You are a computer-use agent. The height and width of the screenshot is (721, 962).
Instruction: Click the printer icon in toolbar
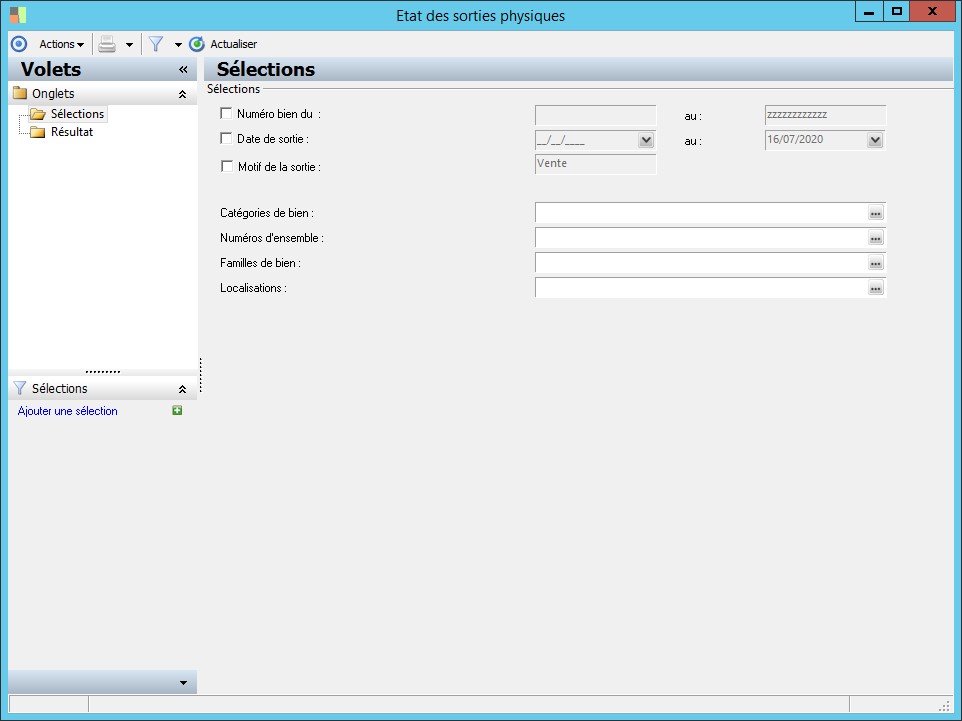107,44
